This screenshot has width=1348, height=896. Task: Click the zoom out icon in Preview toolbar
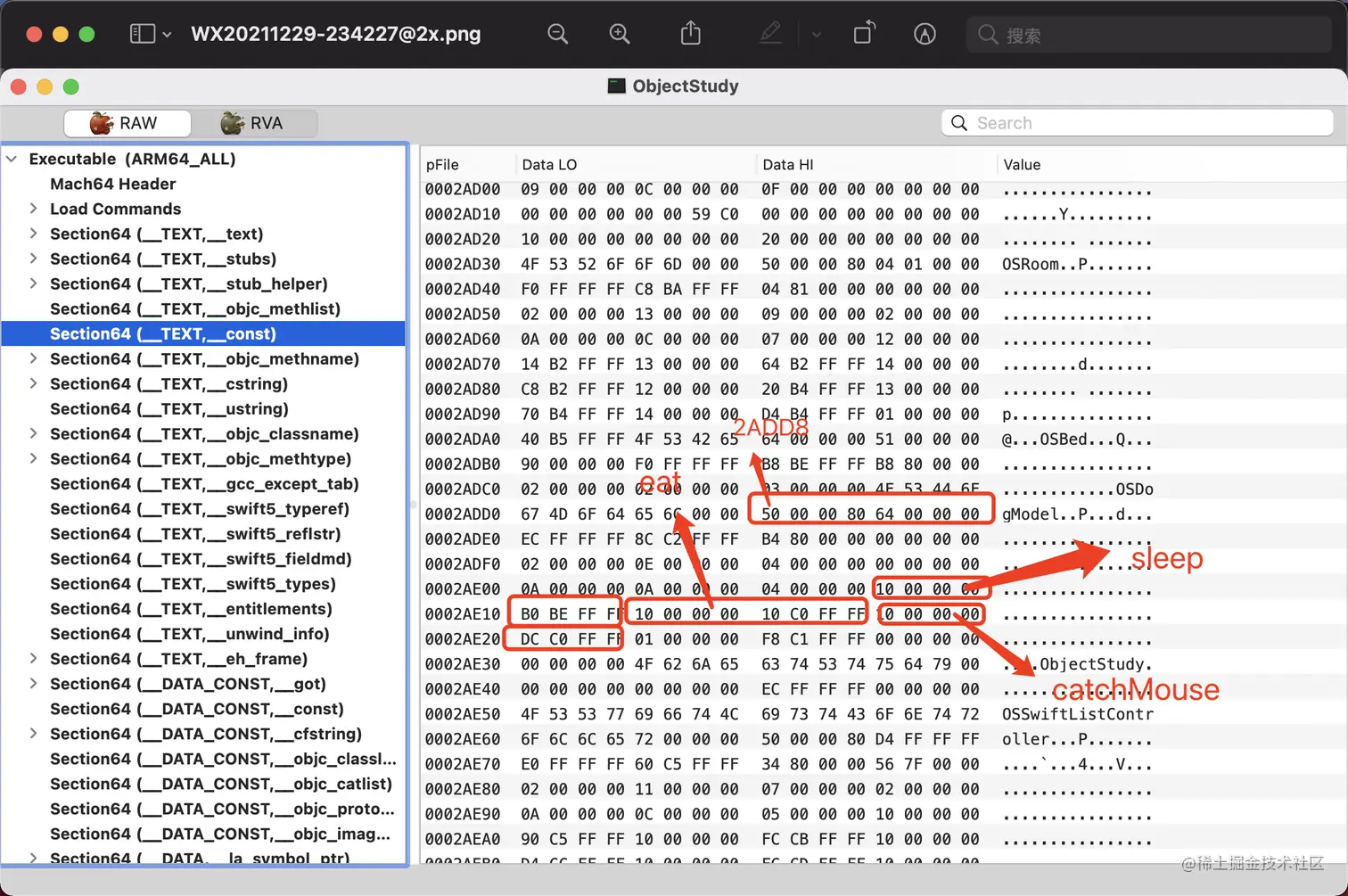(x=557, y=34)
